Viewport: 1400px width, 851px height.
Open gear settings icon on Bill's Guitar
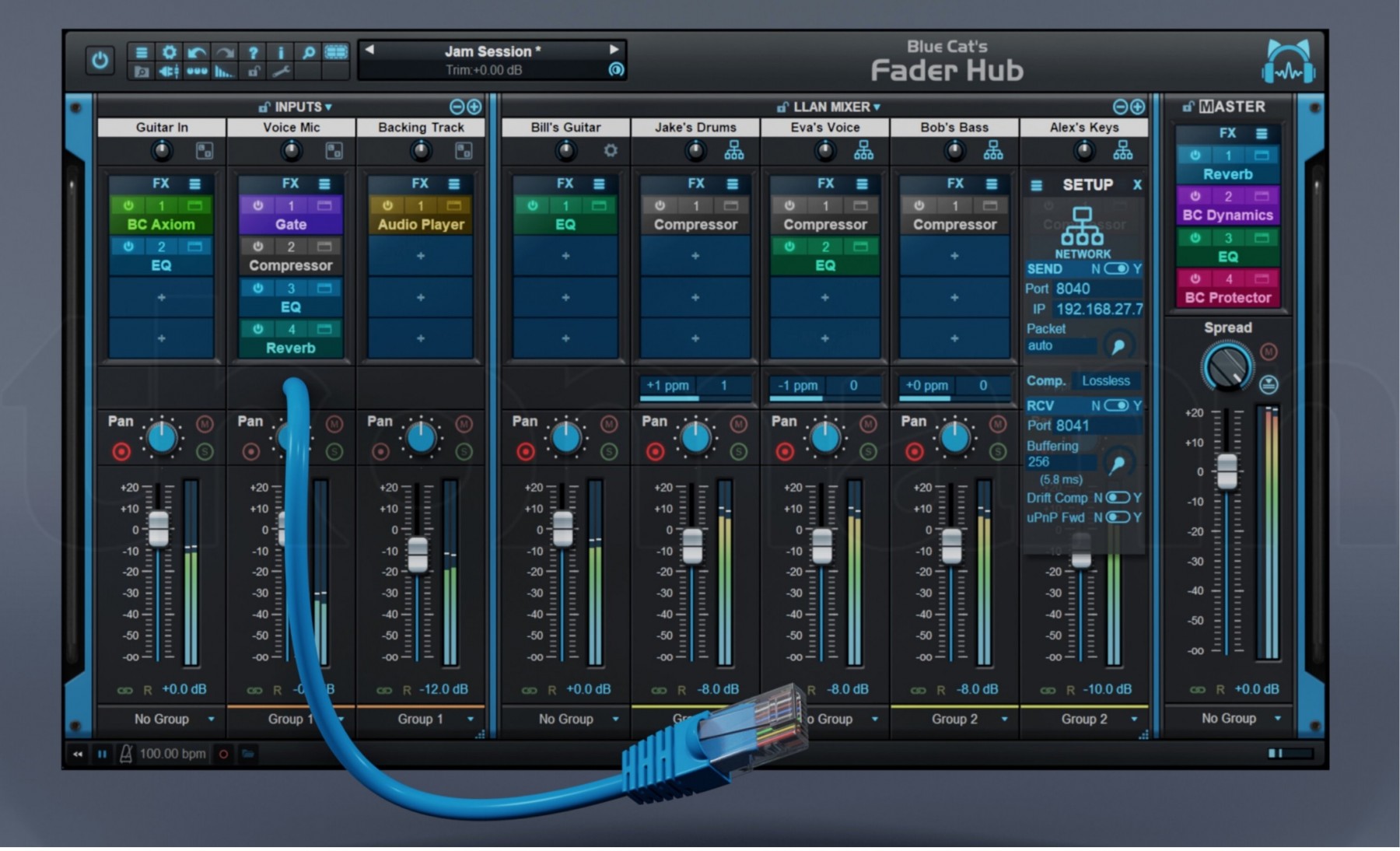click(x=611, y=151)
